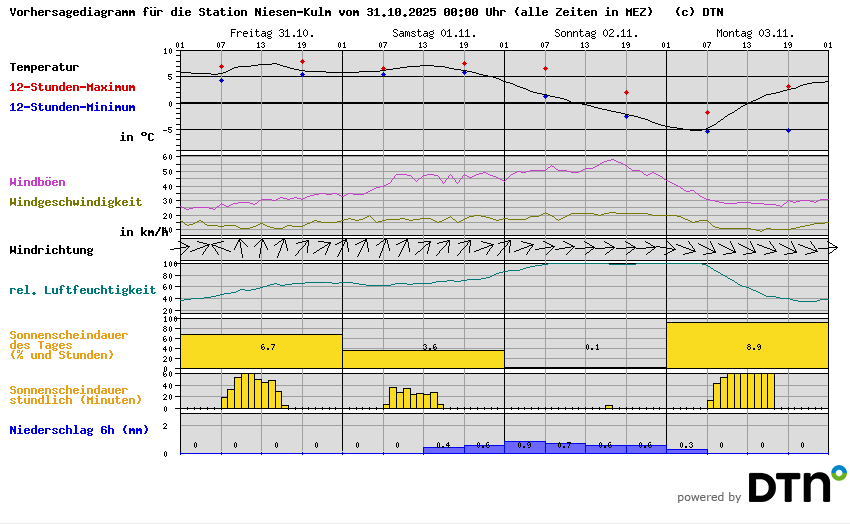
Task: Click the 3.6 sunshine hours value for Samstag
Action: 430,347
